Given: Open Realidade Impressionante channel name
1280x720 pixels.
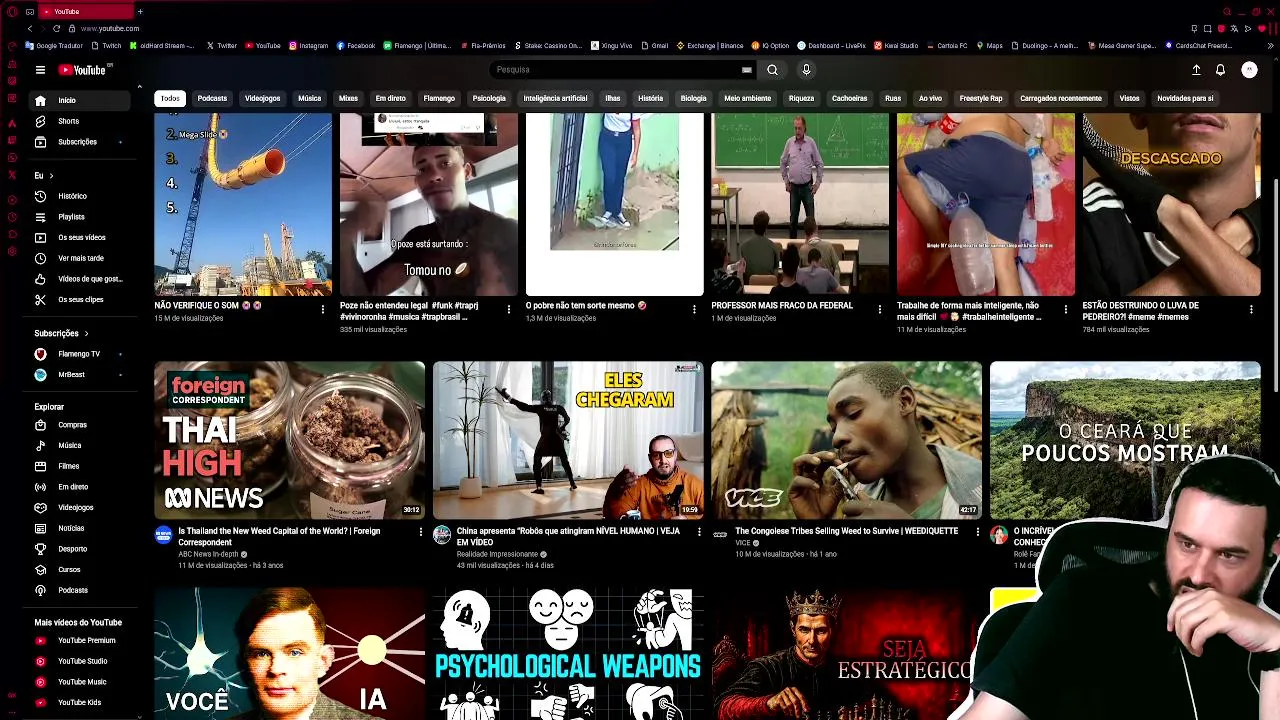Looking at the screenshot, I should (x=498, y=554).
